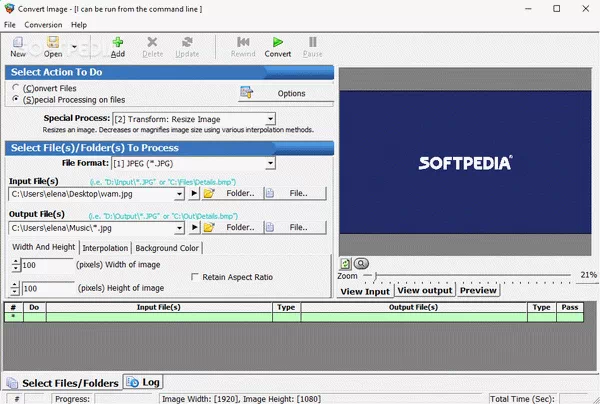Click the Height of image stepper arrows
This screenshot has height=404, width=600.
pos(15,288)
